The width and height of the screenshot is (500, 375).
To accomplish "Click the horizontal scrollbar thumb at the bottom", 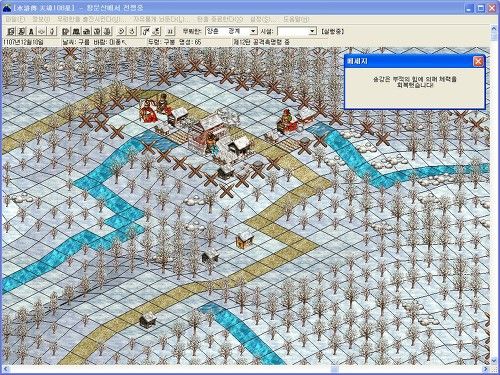I will 335,369.
